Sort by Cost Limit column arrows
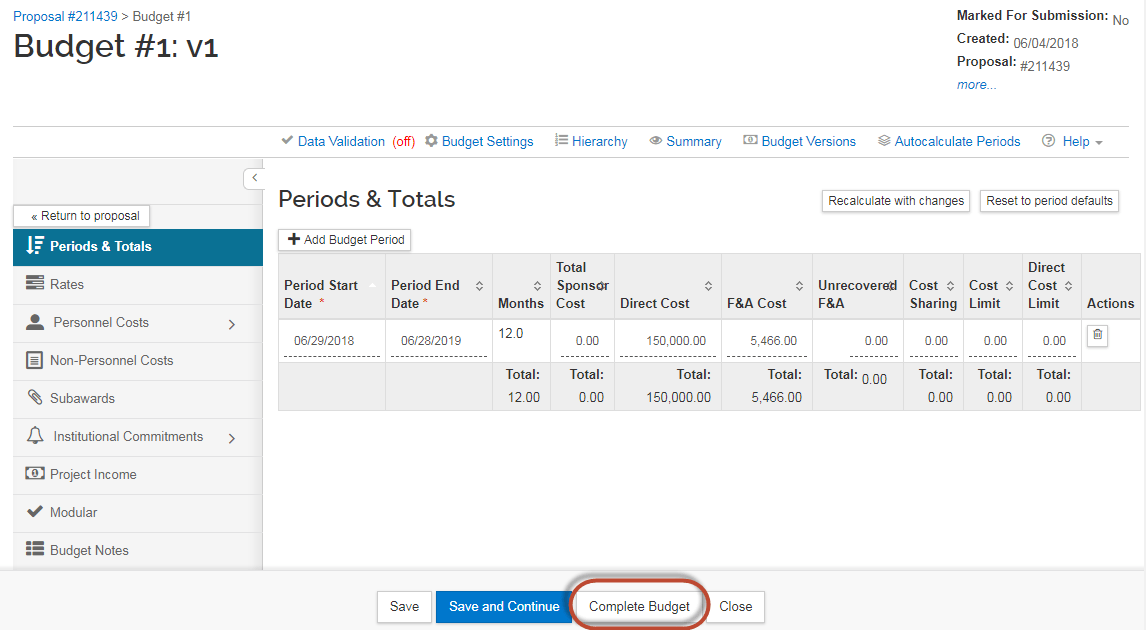Viewport: 1146px width, 630px height. [1009, 286]
